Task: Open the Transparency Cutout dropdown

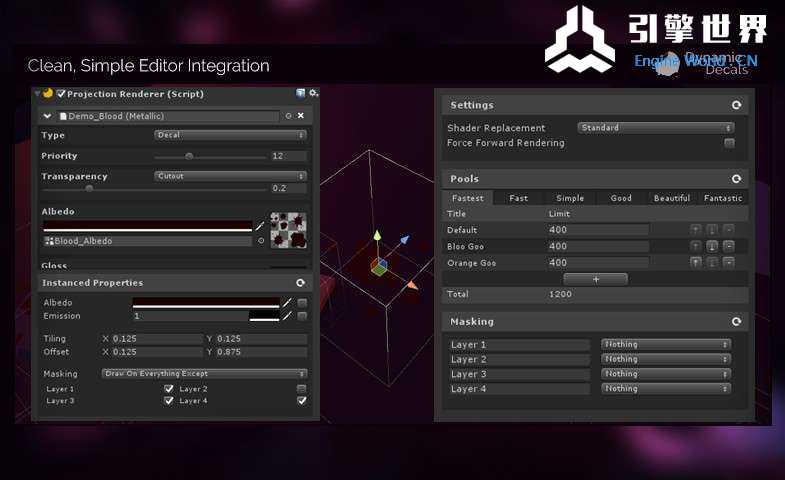Action: tap(230, 176)
